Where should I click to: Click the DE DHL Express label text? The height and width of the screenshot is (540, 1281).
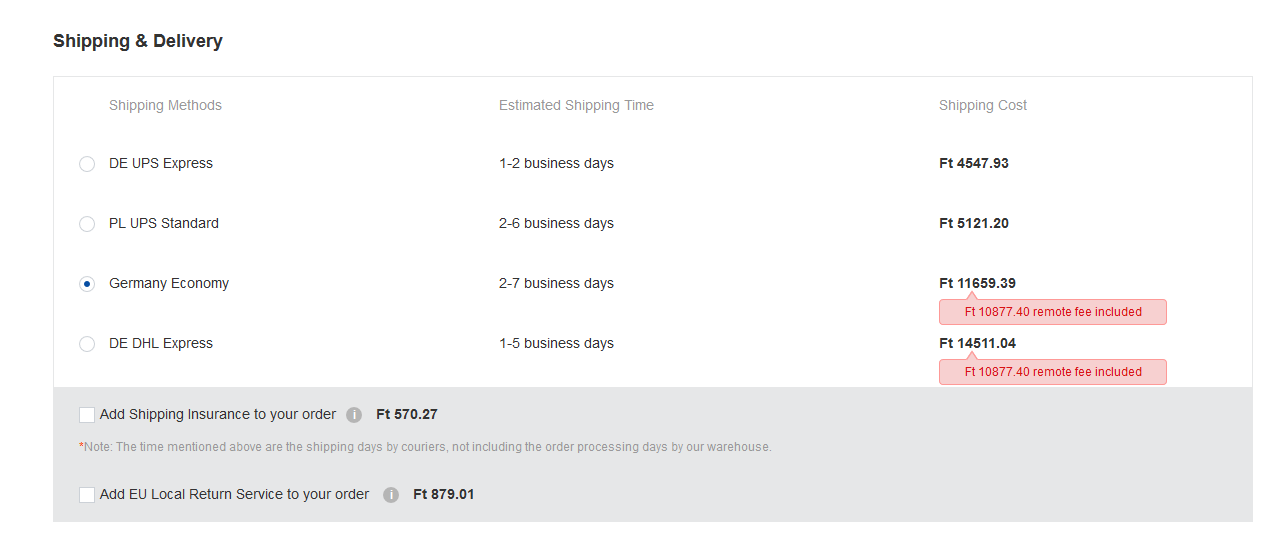tap(161, 343)
